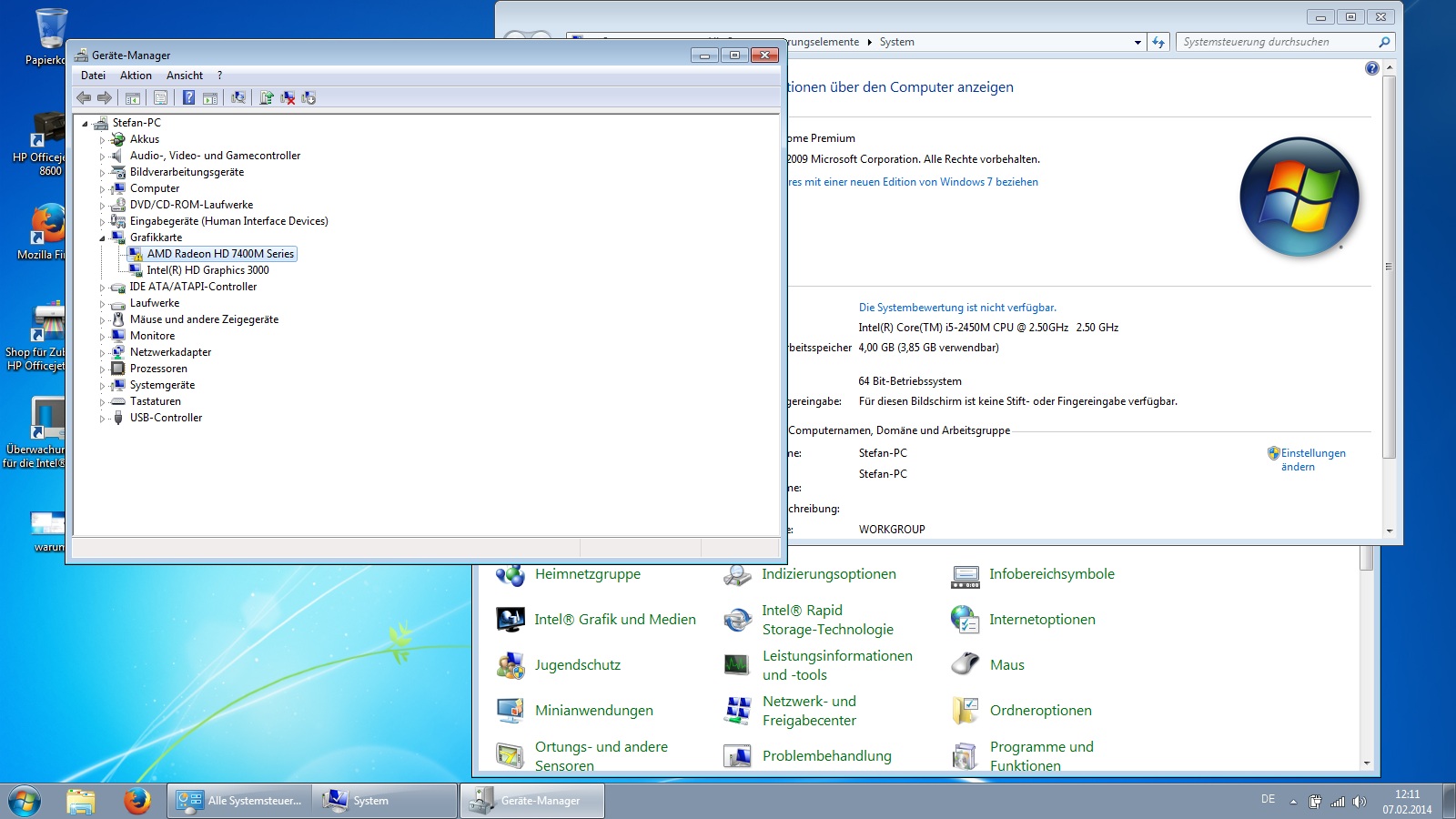1456x819 pixels.
Task: Click the Uninstall device toolbar icon
Action: 288,98
